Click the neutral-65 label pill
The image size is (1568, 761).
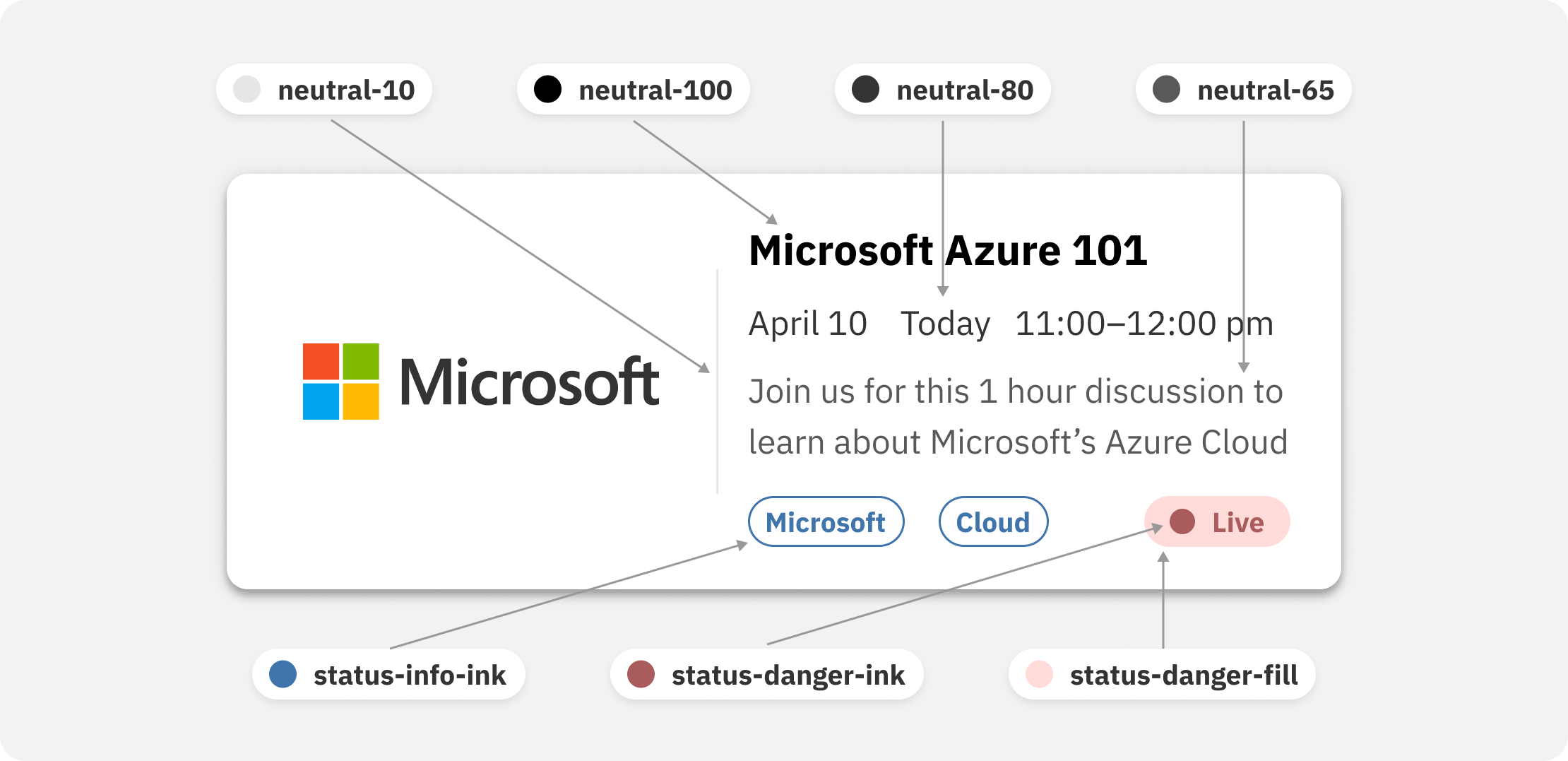pyautogui.click(x=1244, y=90)
